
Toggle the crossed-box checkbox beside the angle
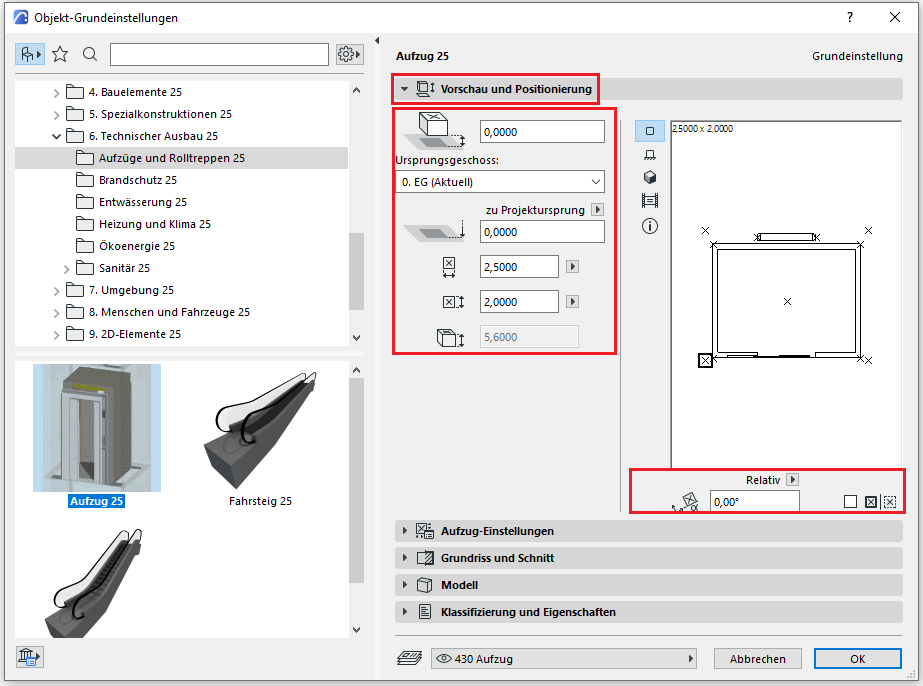870,502
